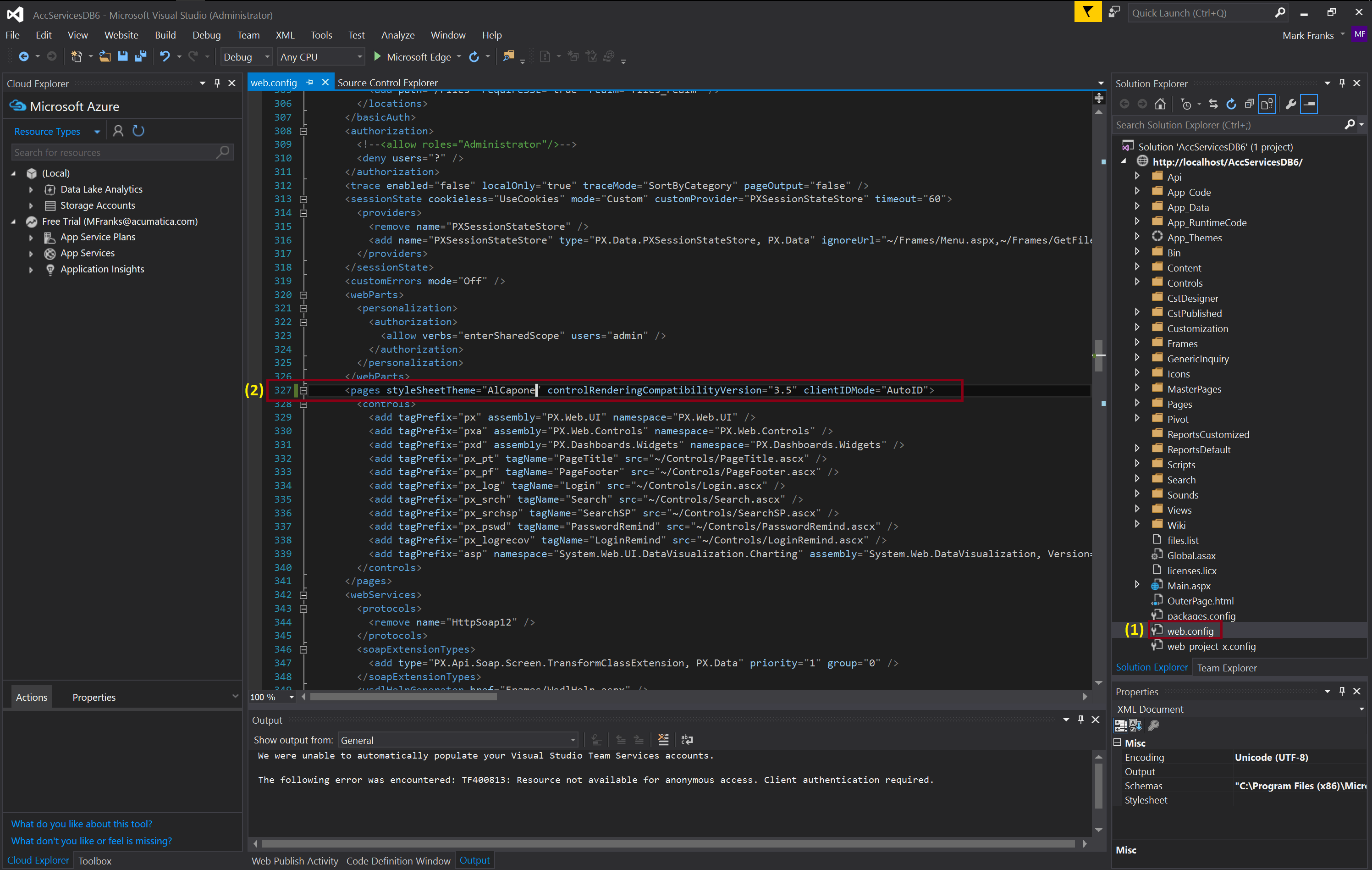Viewport: 1372px width, 870px height.
Task: Open the Properties tab in Cloud Explorer
Action: (x=94, y=697)
